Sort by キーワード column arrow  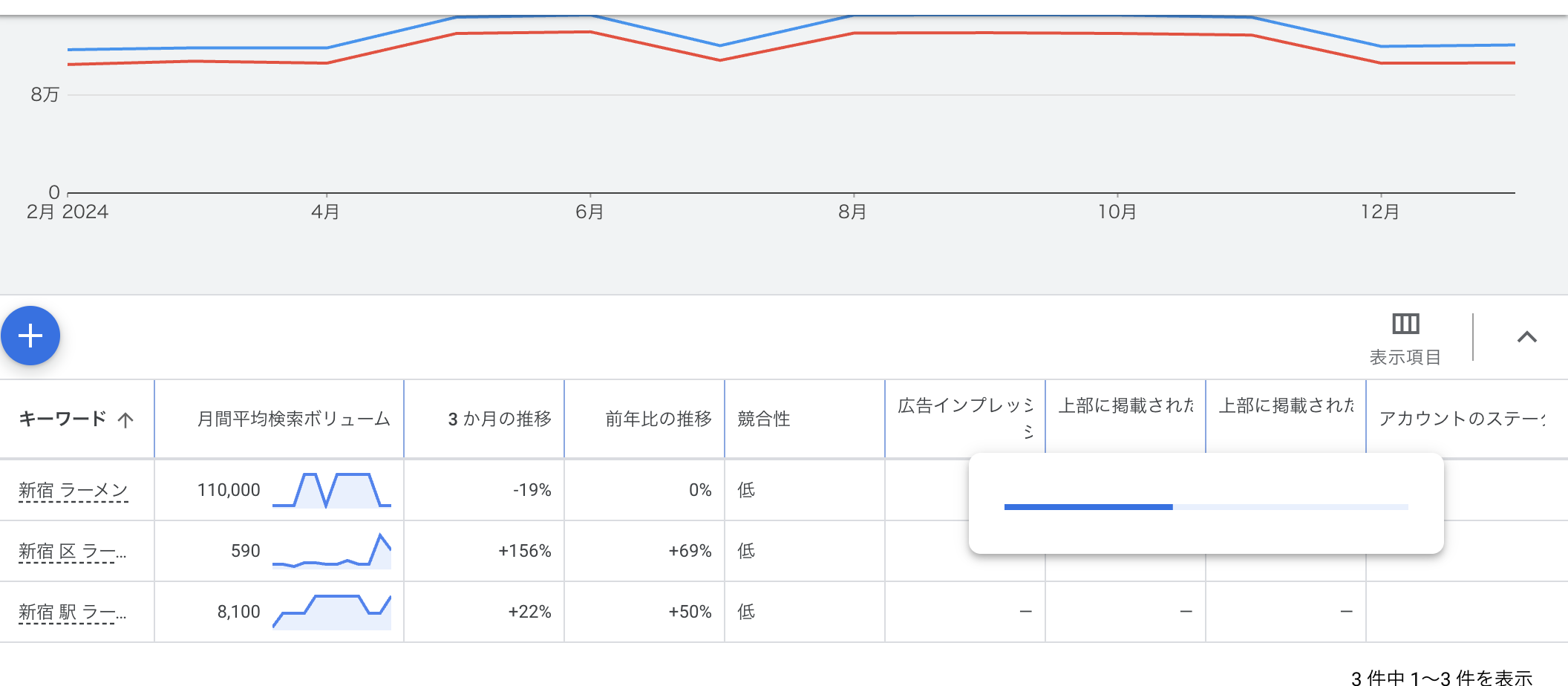coord(125,420)
